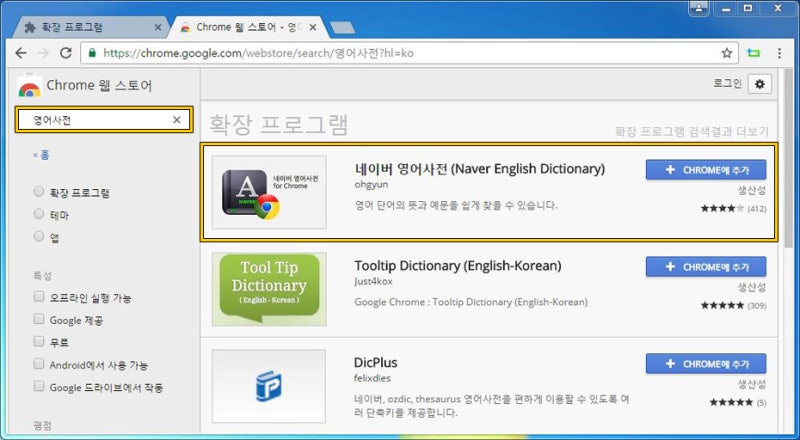Check the 오프라인 실행 가능 option
The width and height of the screenshot is (800, 440).
click(x=39, y=297)
